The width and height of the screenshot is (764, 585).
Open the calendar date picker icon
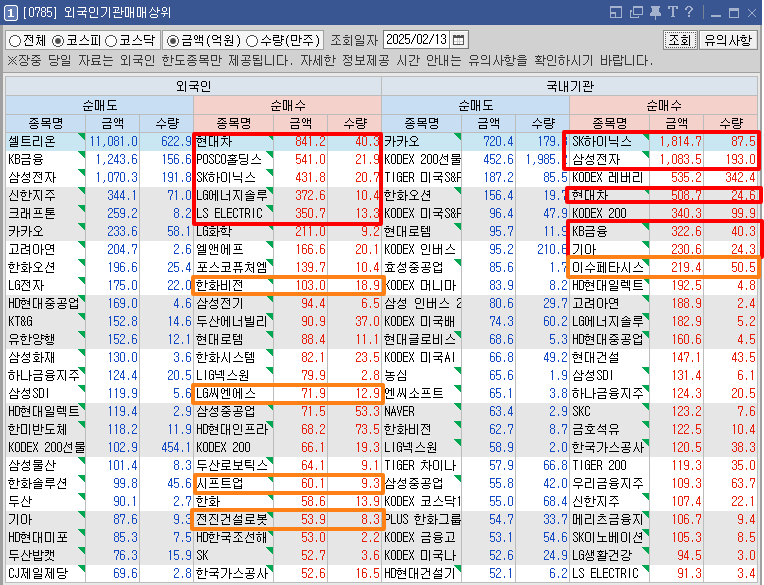point(459,40)
